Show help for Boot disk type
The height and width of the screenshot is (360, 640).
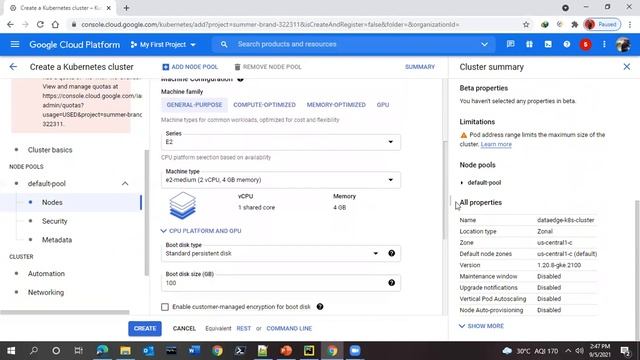[391, 253]
